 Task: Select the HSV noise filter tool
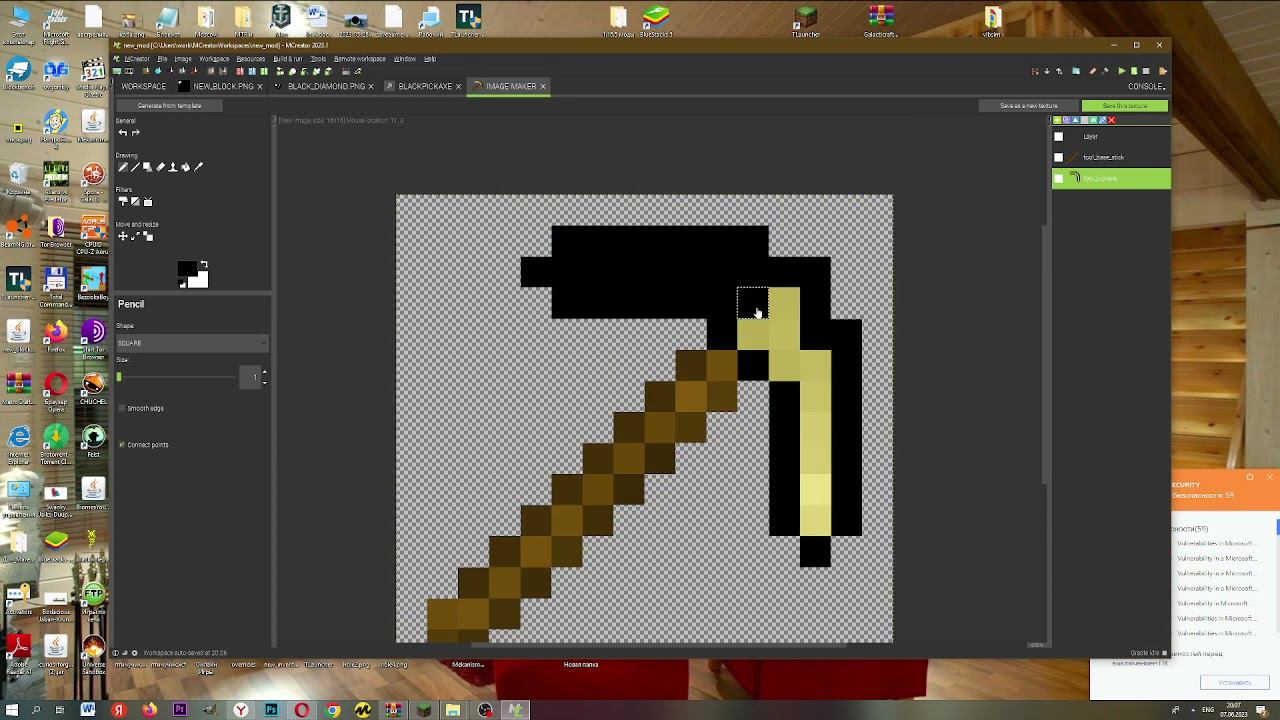(x=148, y=202)
